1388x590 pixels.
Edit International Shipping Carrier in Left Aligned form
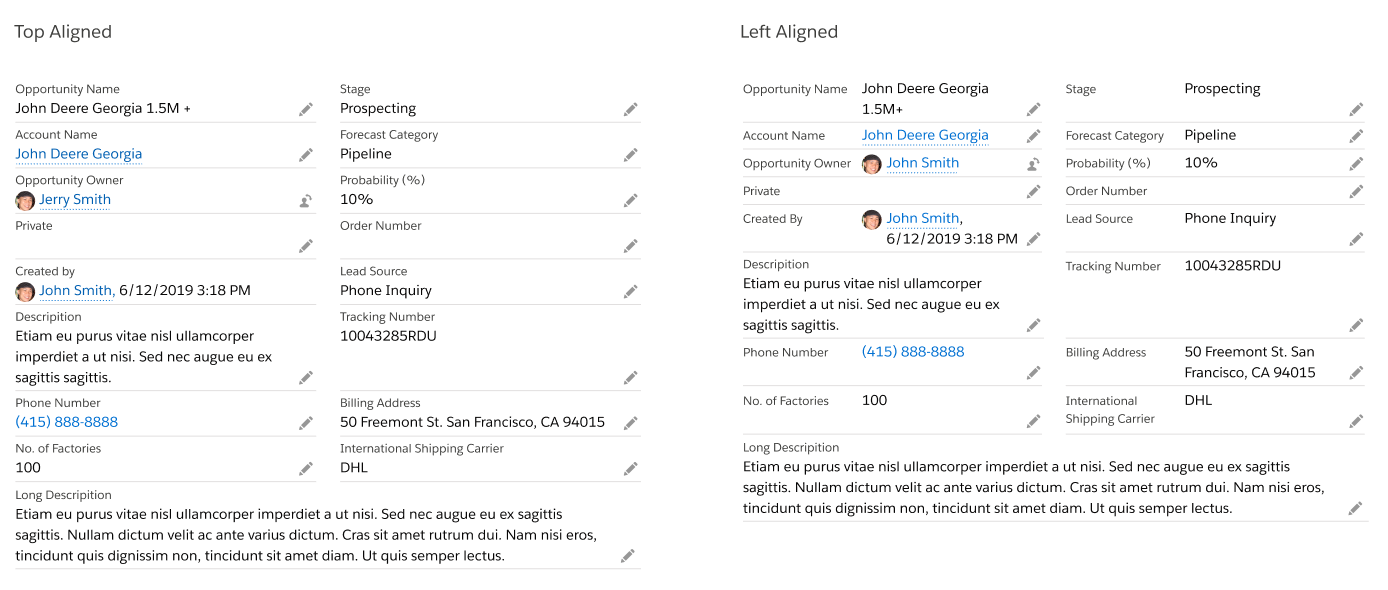point(1356,421)
